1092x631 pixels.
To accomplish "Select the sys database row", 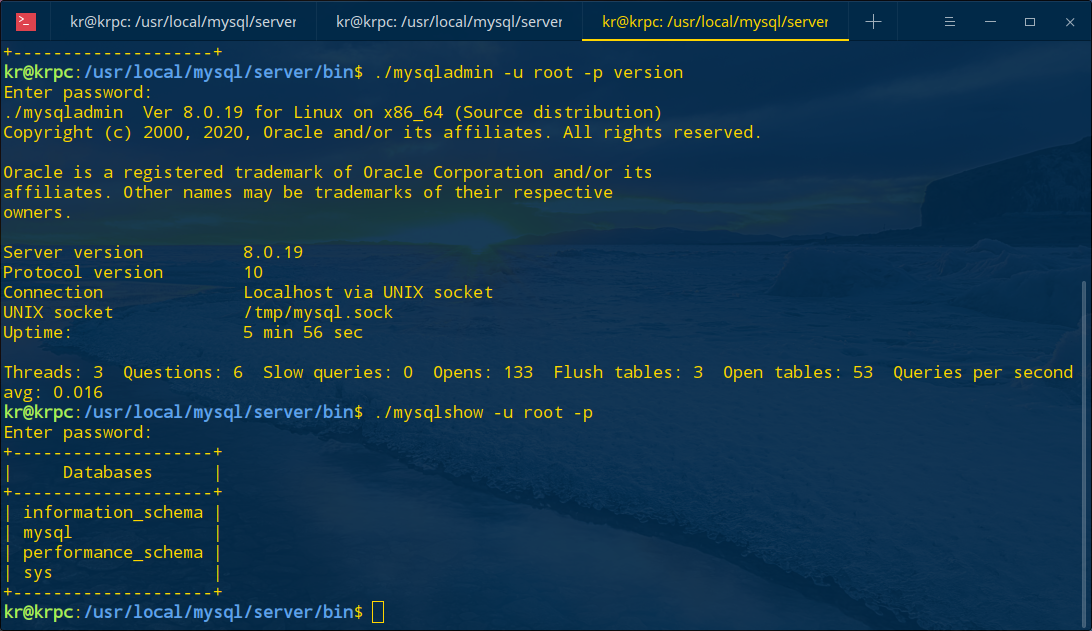I will pyautogui.click(x=113, y=572).
